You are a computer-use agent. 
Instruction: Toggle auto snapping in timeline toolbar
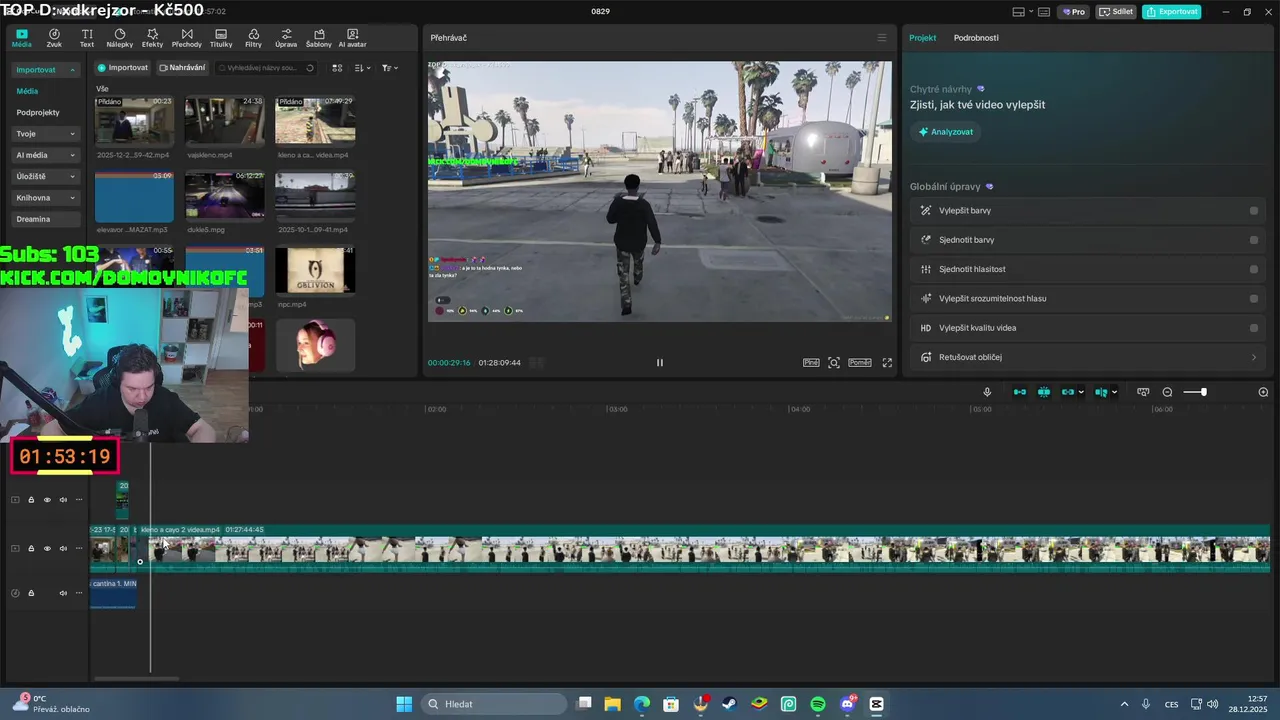[x=1044, y=392]
